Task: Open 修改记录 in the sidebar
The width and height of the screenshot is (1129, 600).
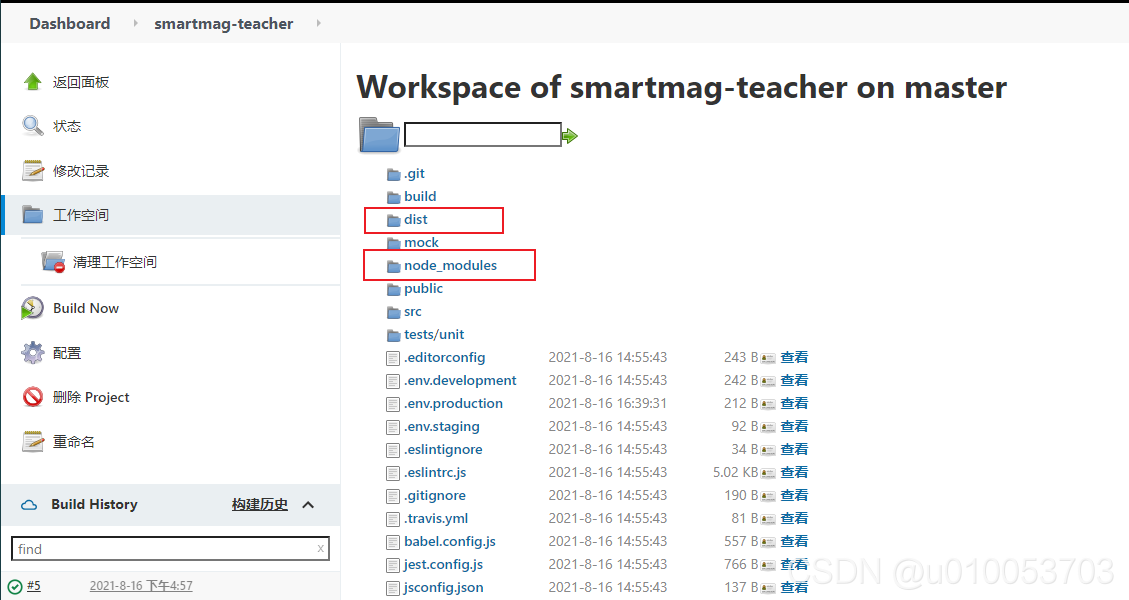Action: (81, 171)
